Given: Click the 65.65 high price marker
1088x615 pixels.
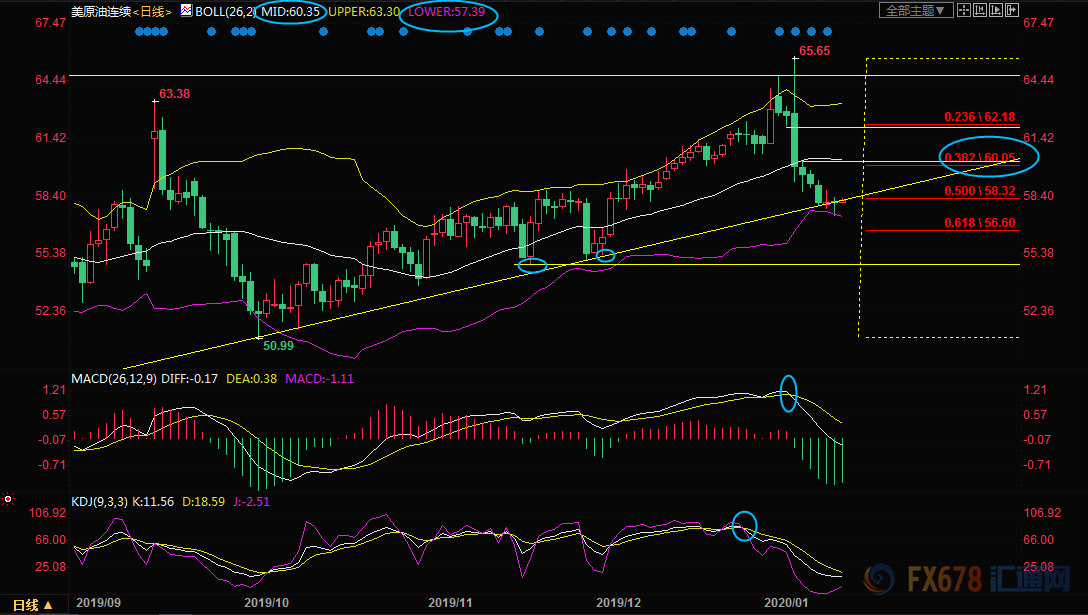Looking at the screenshot, I should (814, 50).
